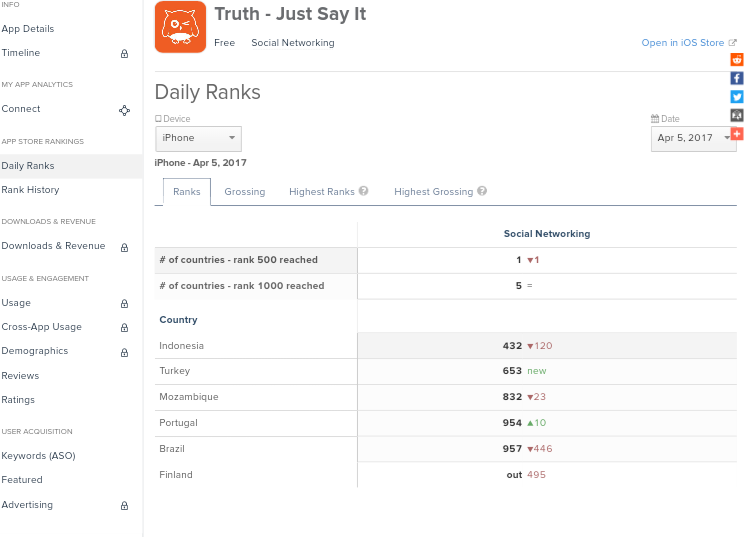Switch to the Highest Ranks tab
The width and height of the screenshot is (753, 537).
322,192
